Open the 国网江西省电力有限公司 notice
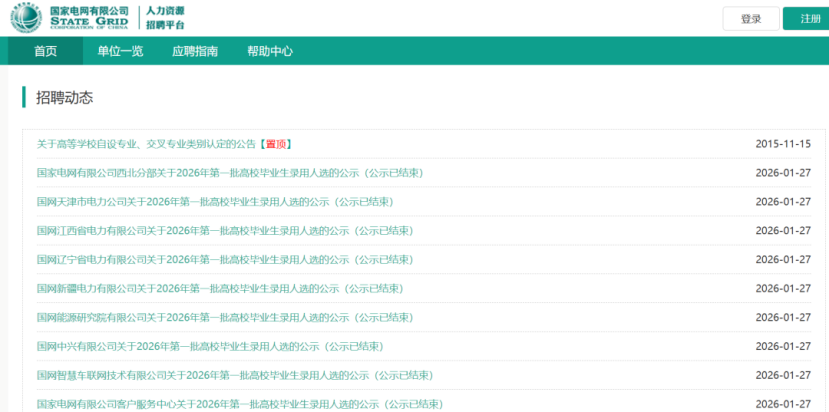Screen dimensions: 829x412 point(225,231)
